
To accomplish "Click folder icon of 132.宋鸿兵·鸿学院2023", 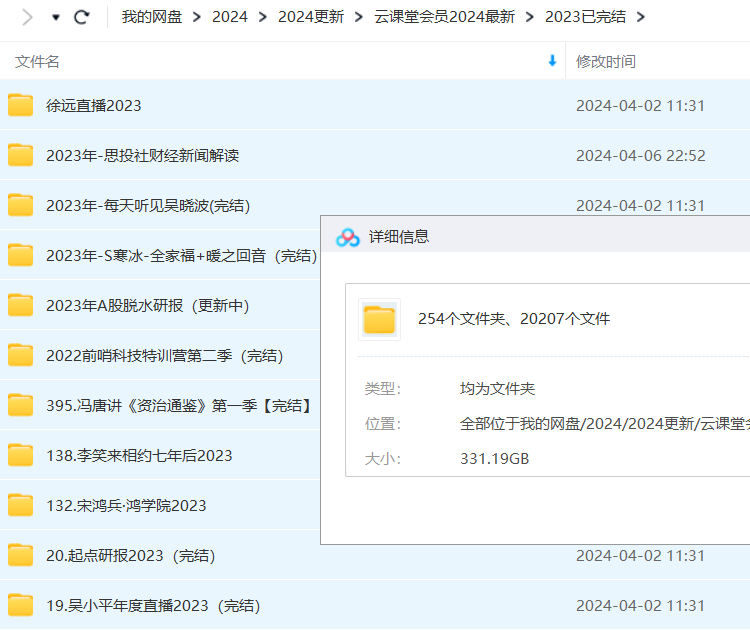I will 21,505.
